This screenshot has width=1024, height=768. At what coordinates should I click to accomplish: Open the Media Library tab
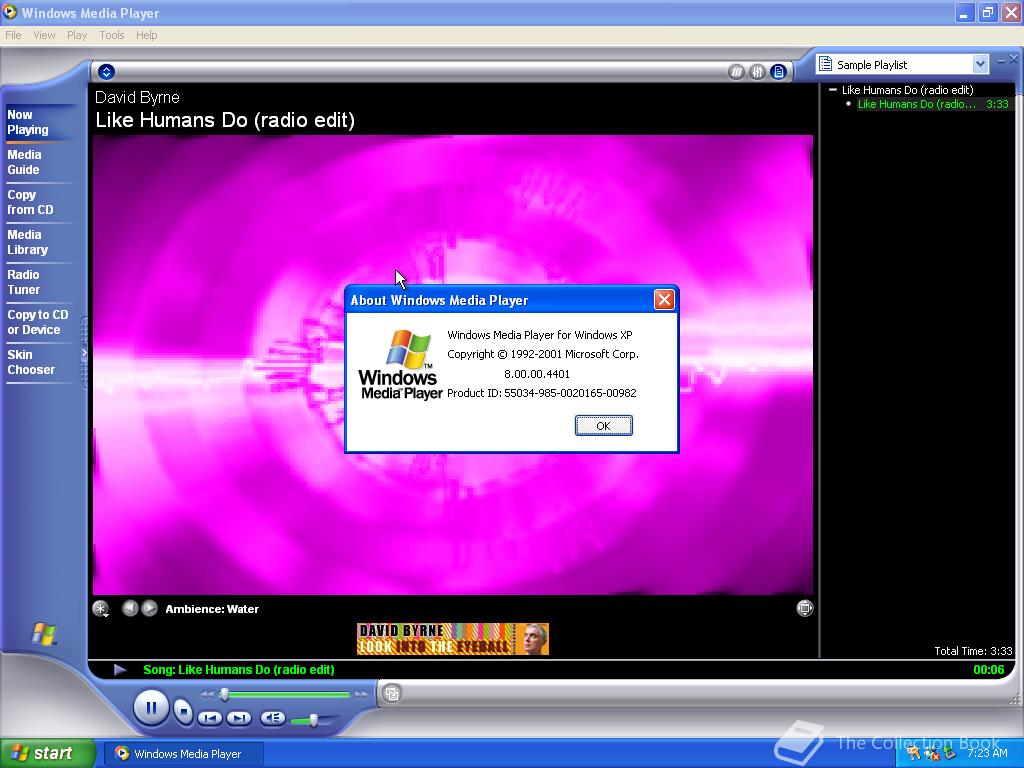27,242
